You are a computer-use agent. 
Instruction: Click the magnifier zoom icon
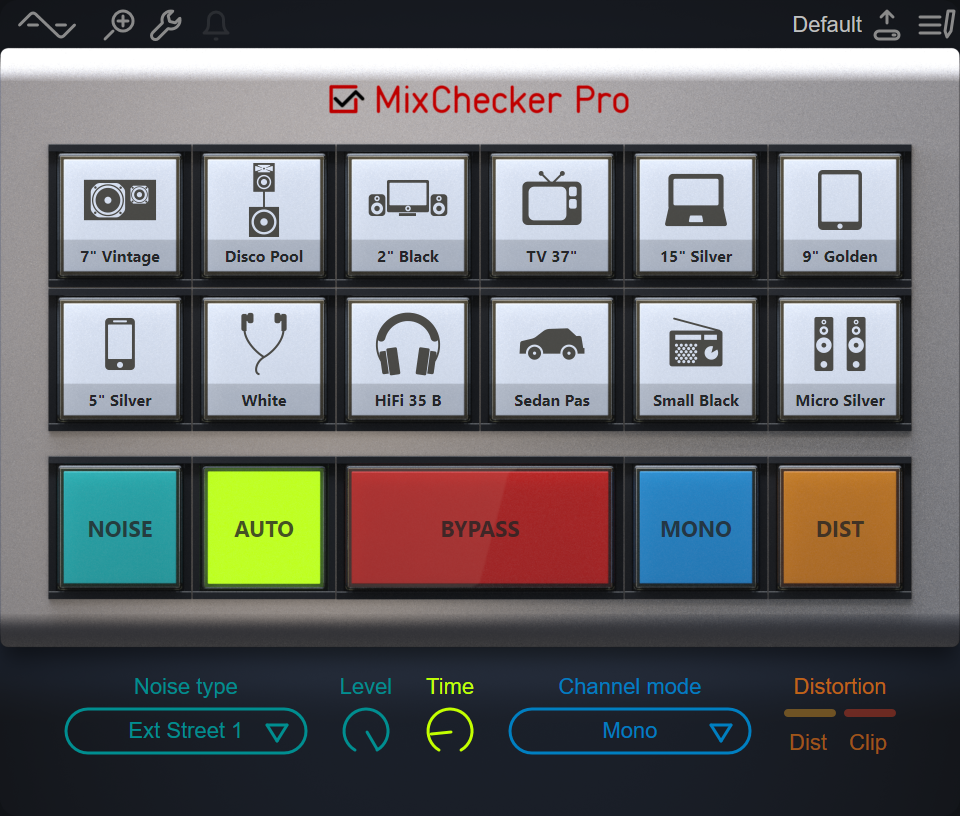pos(119,25)
